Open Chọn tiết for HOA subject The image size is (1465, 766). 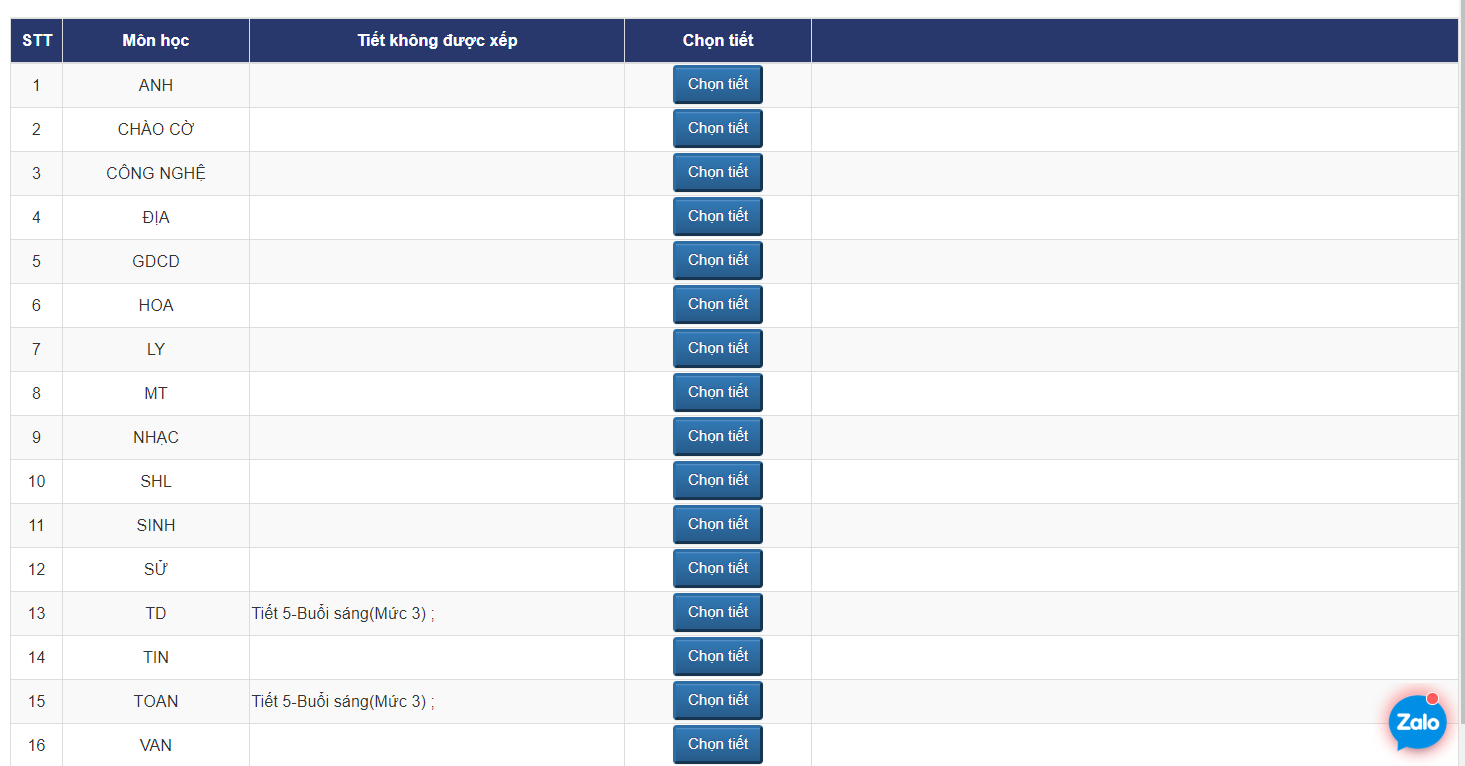point(717,305)
